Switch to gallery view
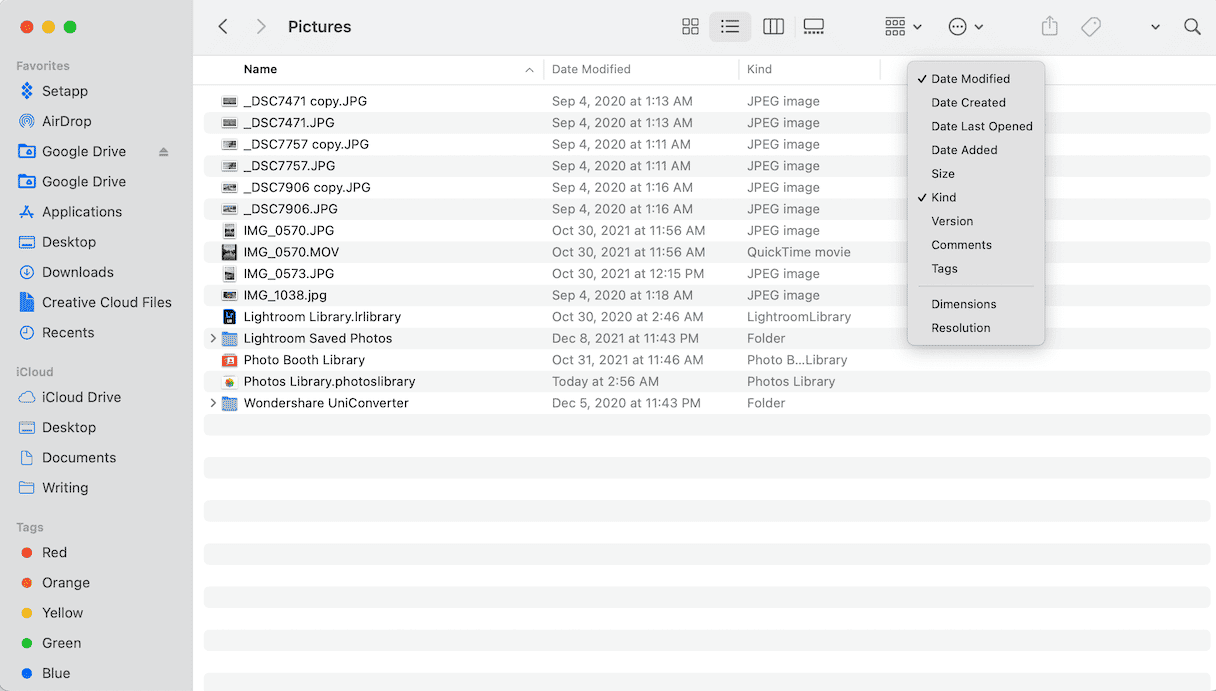1216x691 pixels. click(813, 26)
